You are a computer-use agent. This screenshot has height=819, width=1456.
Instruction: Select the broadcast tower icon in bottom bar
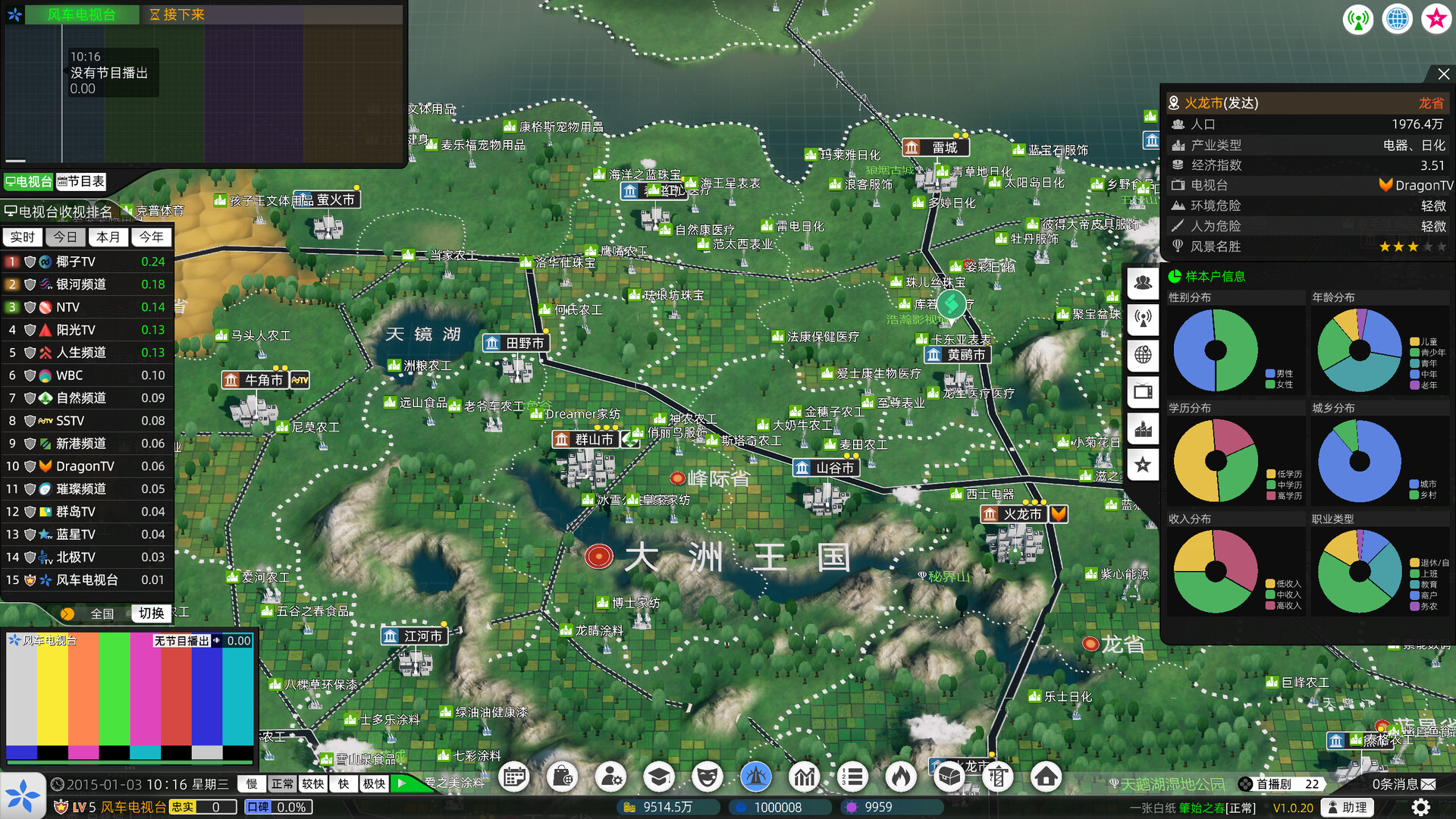pos(756,777)
